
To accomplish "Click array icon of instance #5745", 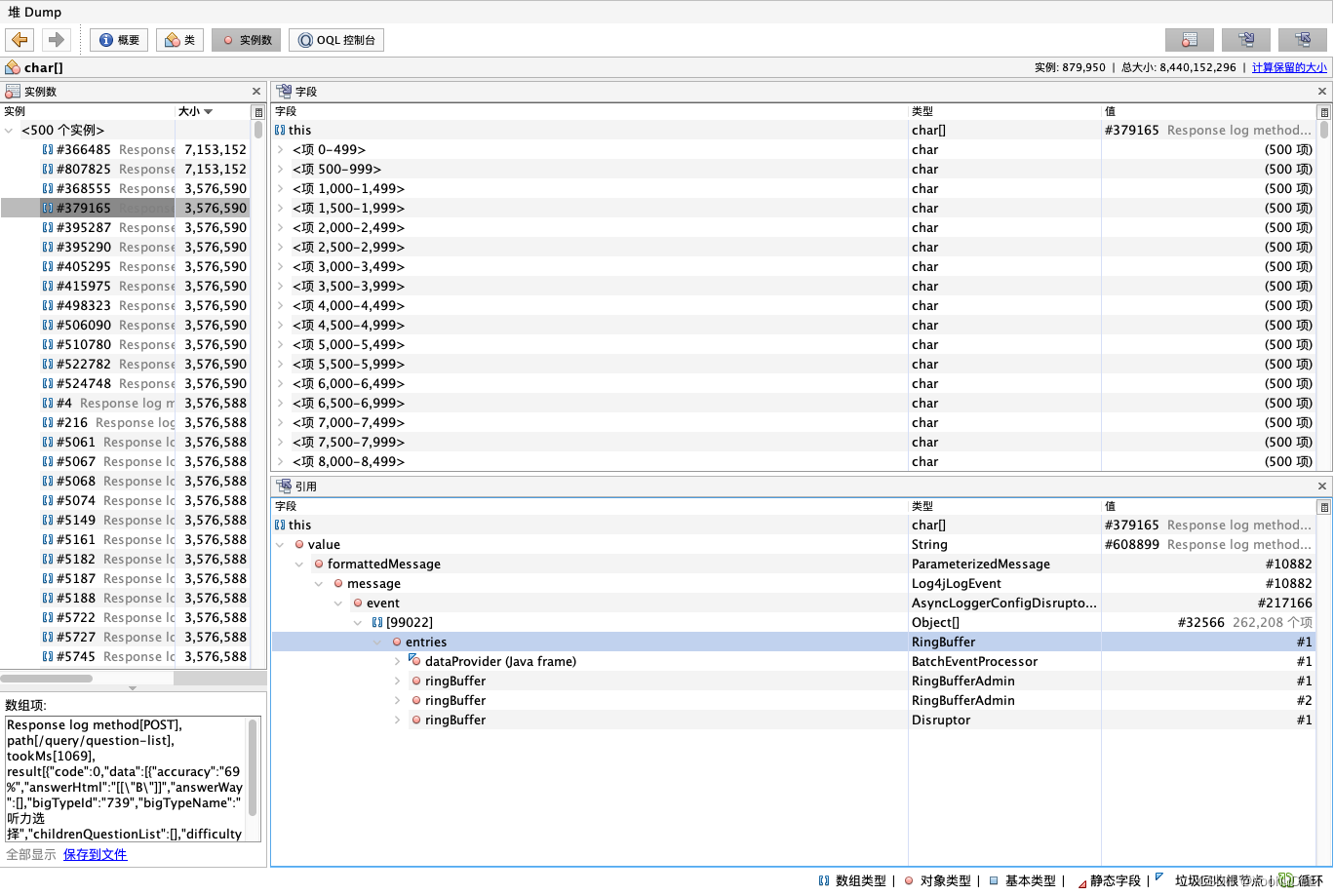I will [48, 657].
